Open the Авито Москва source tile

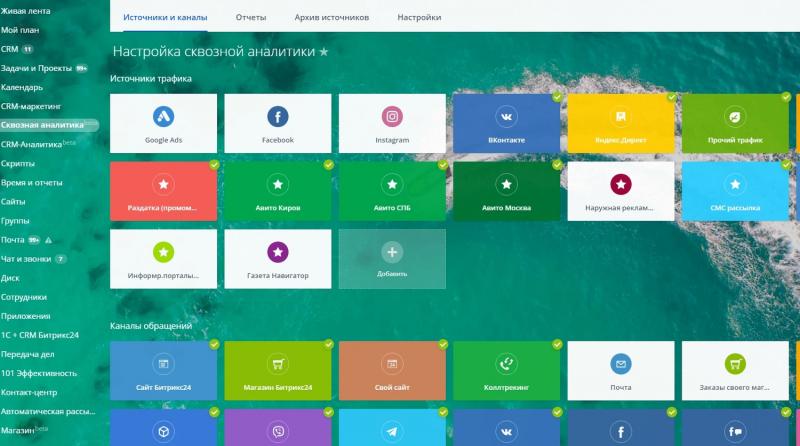[x=506, y=191]
